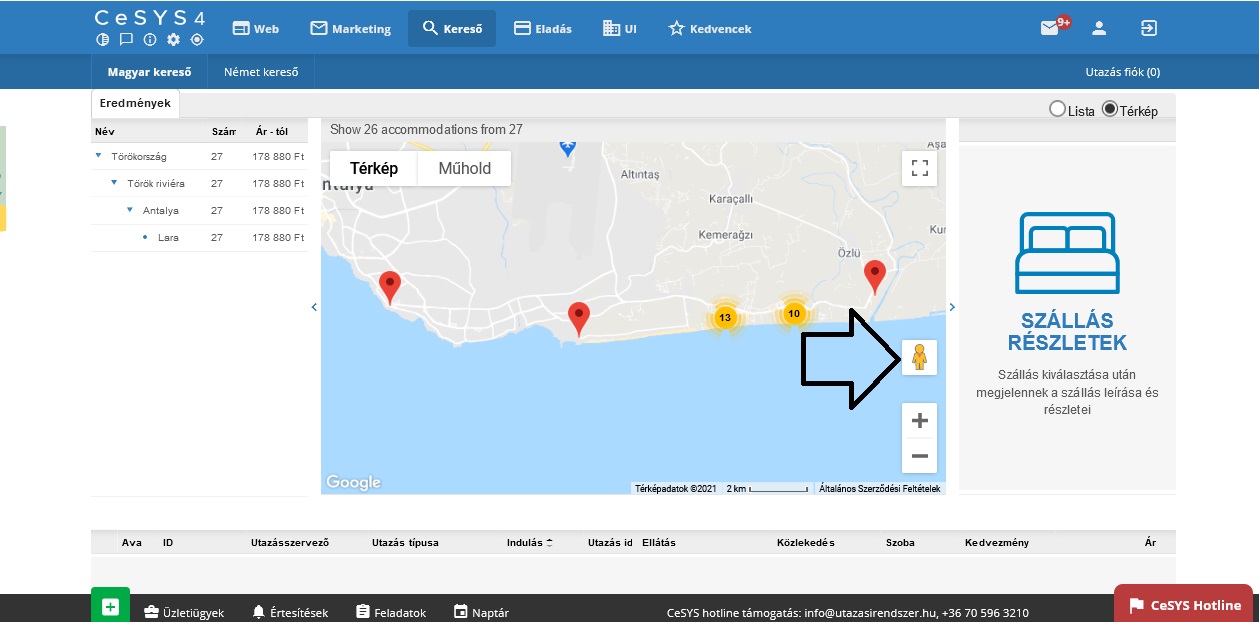This screenshot has height=622, width=1259.
Task: Collapse the Török riviéra tree node
Action: pos(115,183)
